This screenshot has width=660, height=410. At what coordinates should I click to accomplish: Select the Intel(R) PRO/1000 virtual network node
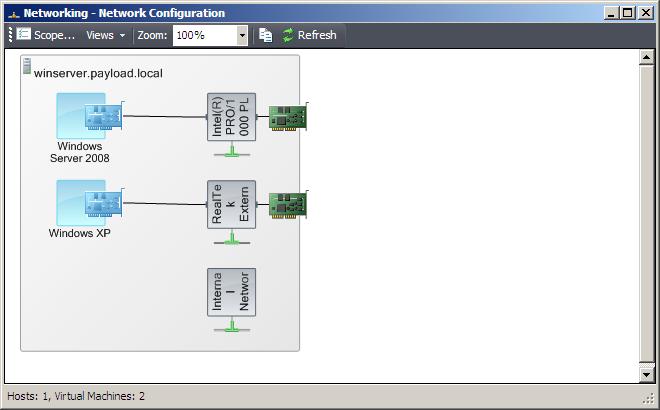tap(231, 117)
